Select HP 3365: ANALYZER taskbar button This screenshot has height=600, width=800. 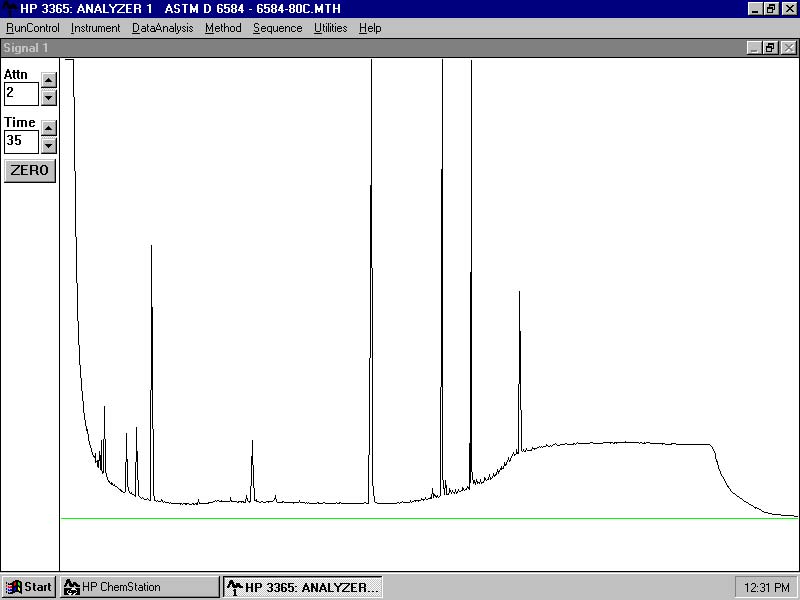(303, 587)
